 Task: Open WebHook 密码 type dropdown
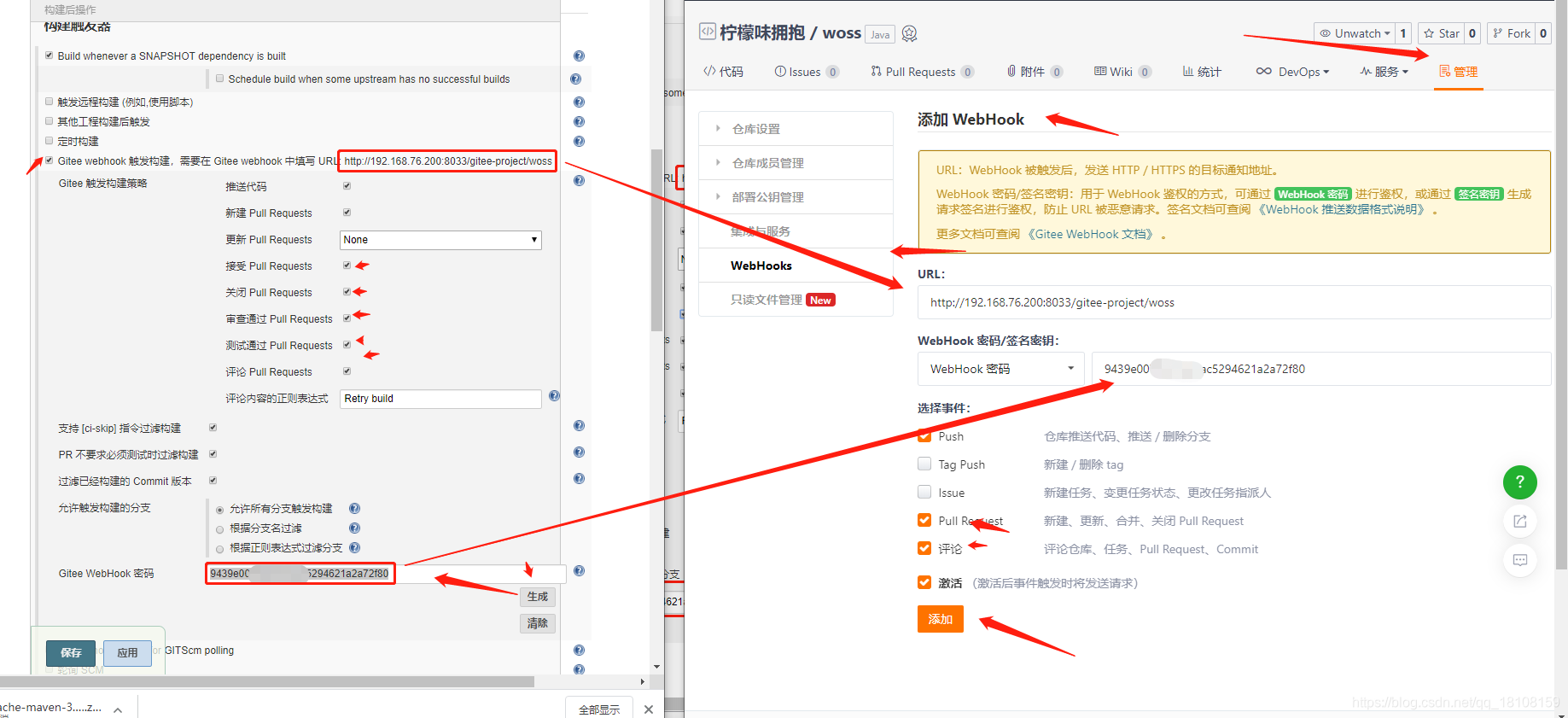point(1001,369)
